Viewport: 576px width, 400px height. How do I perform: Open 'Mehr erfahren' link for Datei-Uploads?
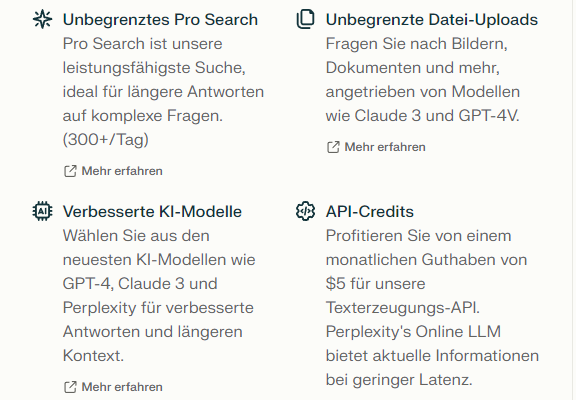point(385,147)
